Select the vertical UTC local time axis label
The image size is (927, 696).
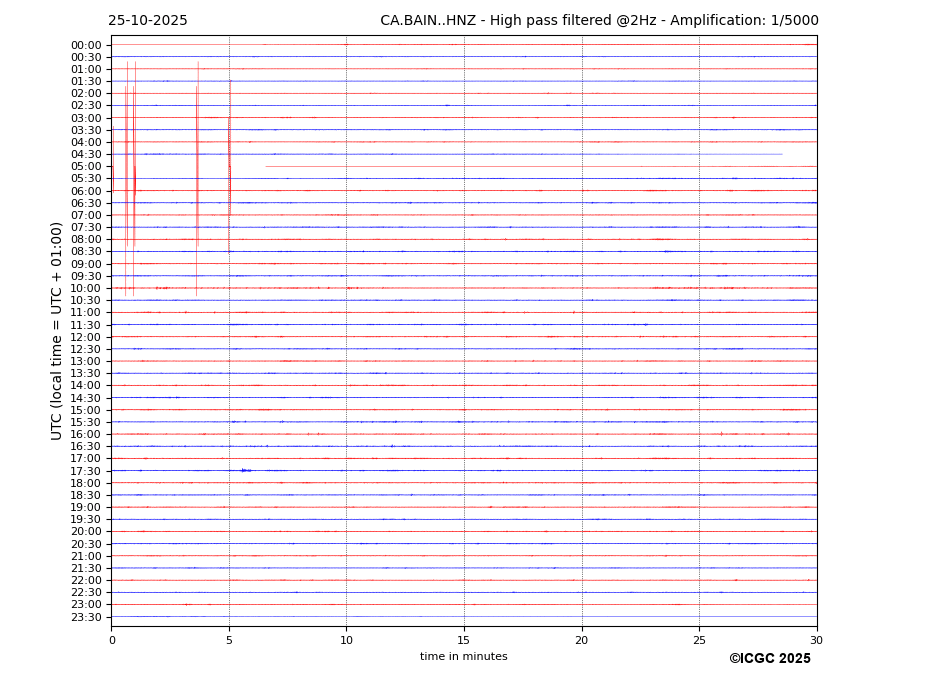coord(57,330)
